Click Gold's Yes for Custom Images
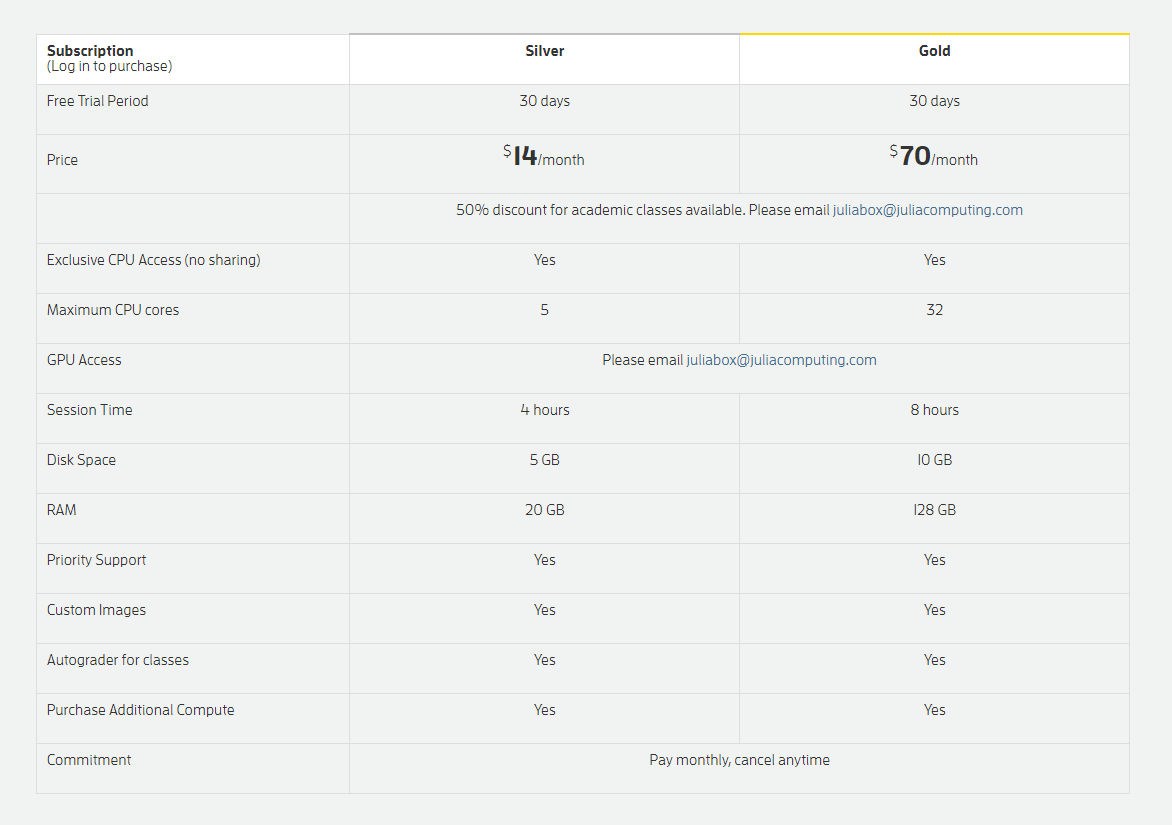Viewport: 1172px width, 825px height. (x=934, y=611)
